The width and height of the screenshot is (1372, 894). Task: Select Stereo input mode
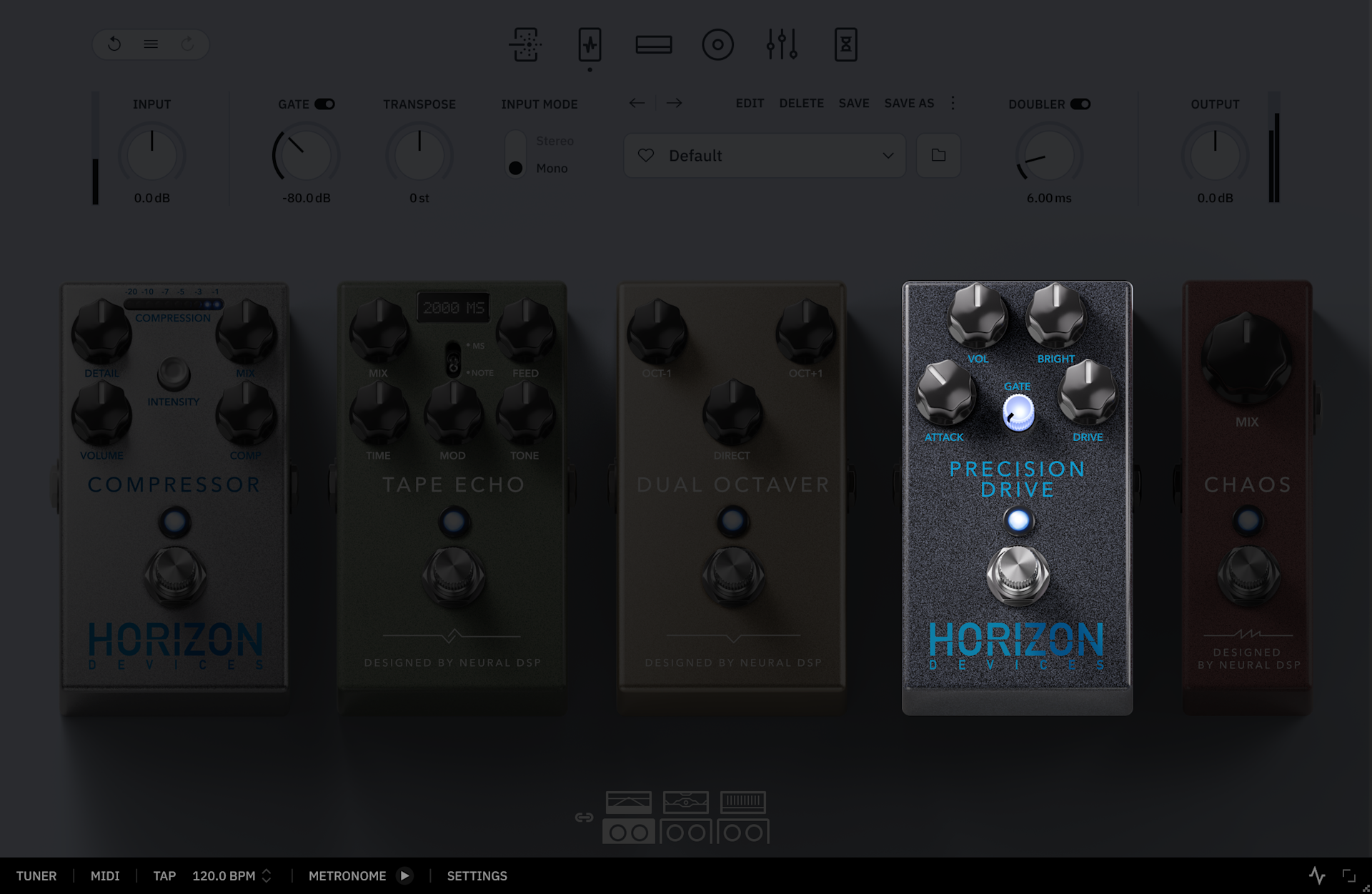pos(555,141)
